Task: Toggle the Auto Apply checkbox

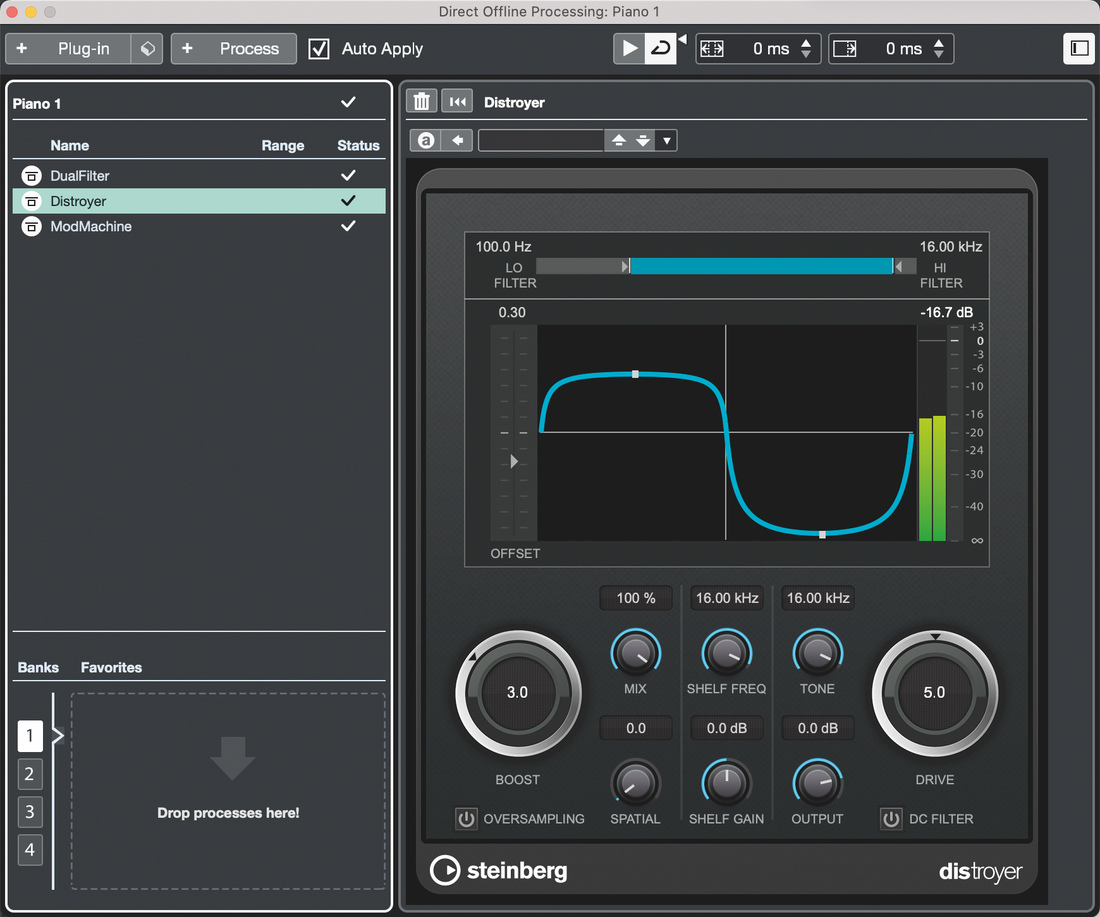Action: [319, 49]
